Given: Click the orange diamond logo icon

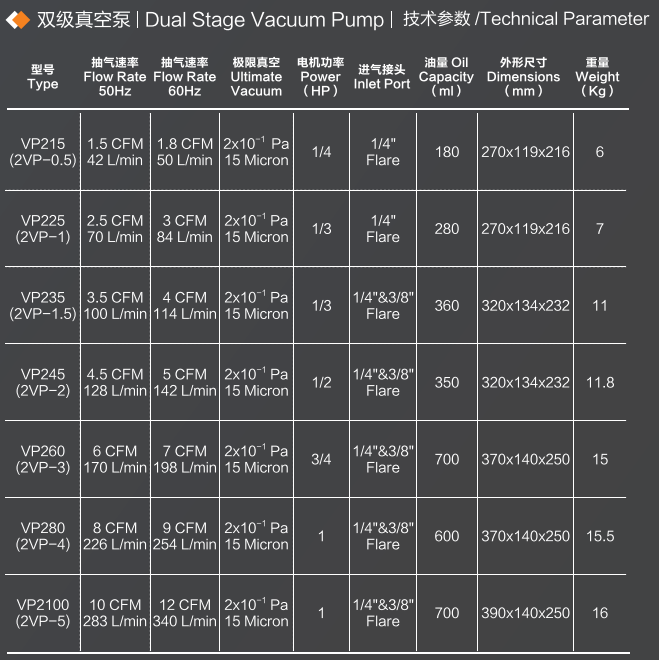Looking at the screenshot, I should (x=18, y=21).
